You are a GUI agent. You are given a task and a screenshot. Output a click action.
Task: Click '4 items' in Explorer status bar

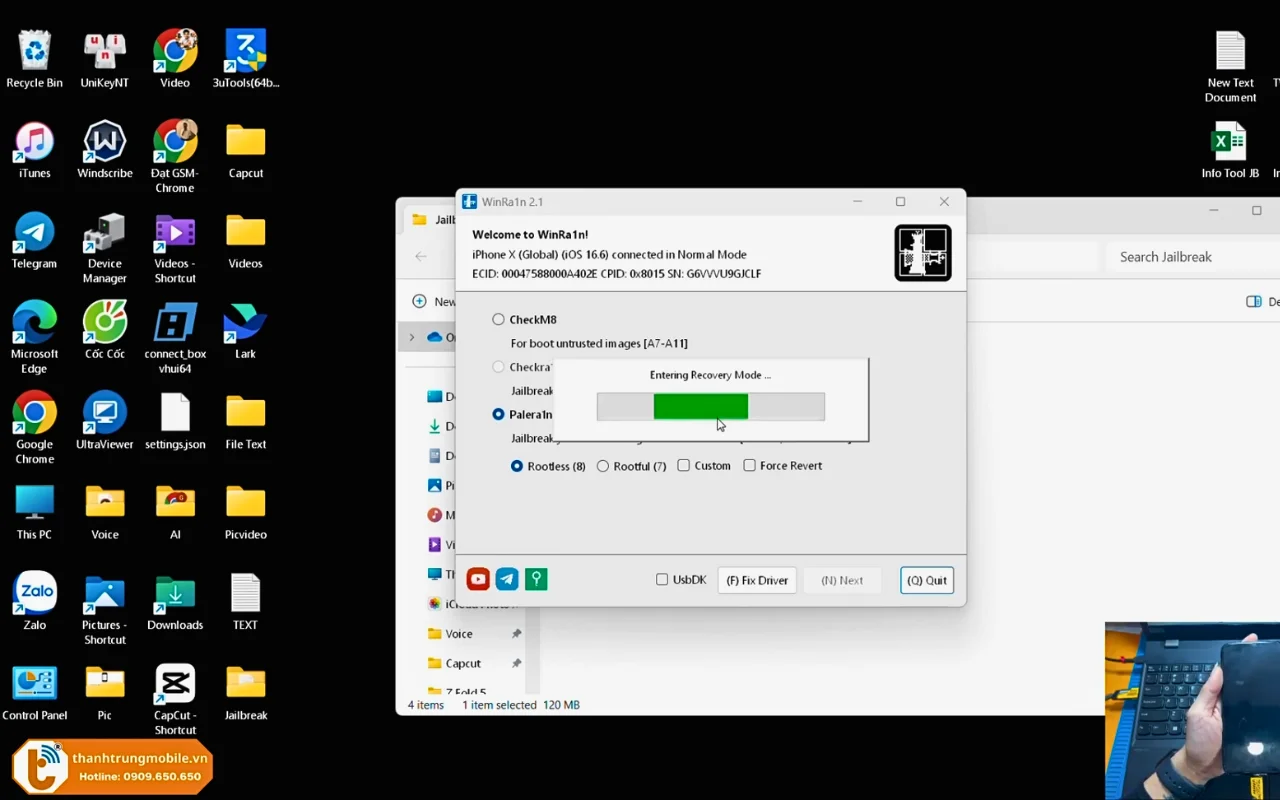click(426, 705)
